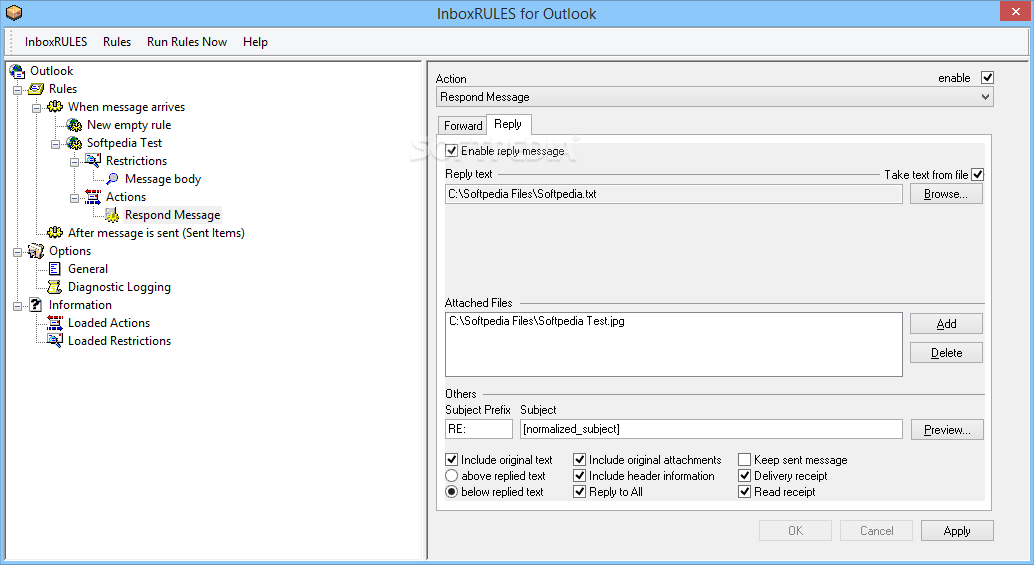Image resolution: width=1034 pixels, height=565 pixels.
Task: Open the Action dropdown showing Respond Message
Action: (714, 97)
